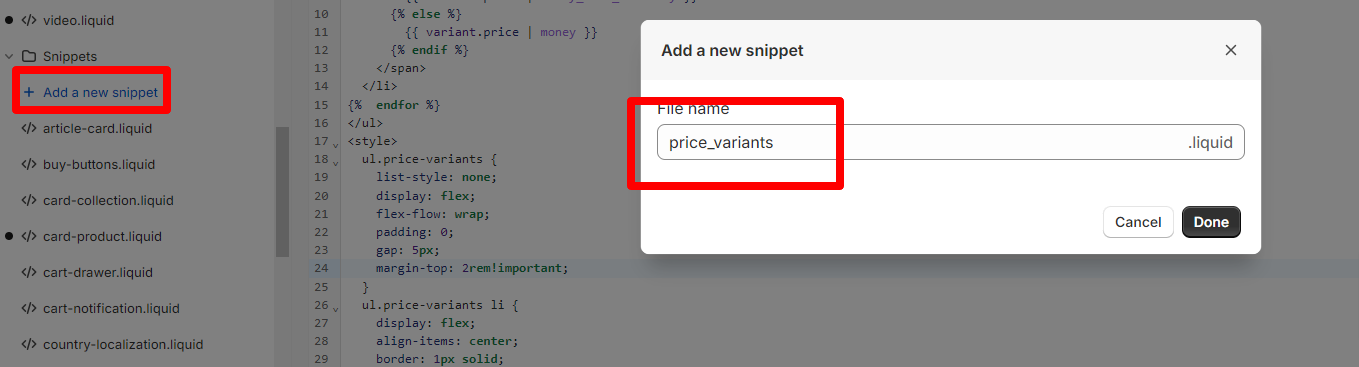The width and height of the screenshot is (1359, 367).
Task: Click the code icon next to video.liquid
Action: click(x=29, y=20)
